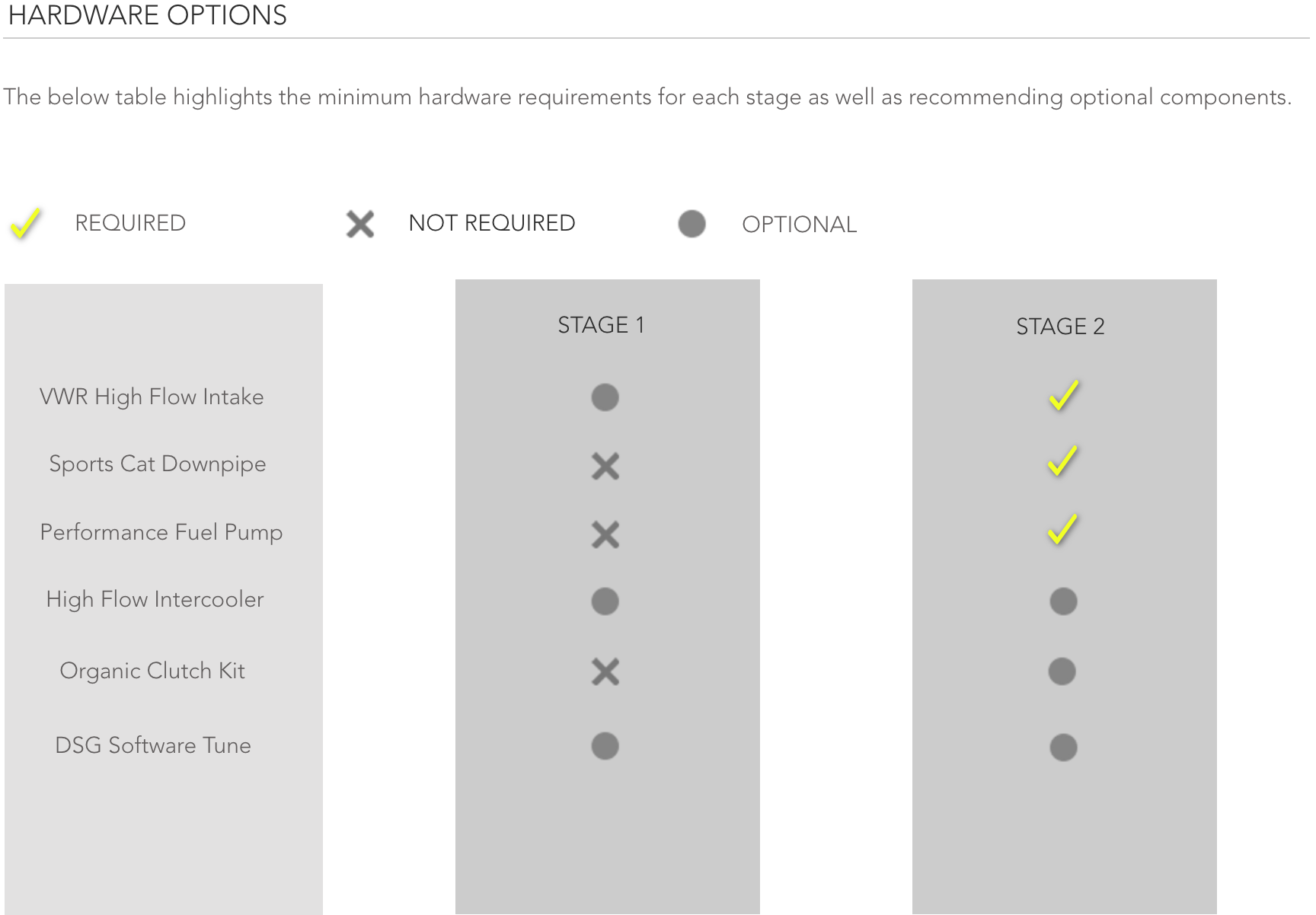Click Stage 2 dot for Organic Clutch Kit
The height and width of the screenshot is (915, 1316).
coord(1062,671)
